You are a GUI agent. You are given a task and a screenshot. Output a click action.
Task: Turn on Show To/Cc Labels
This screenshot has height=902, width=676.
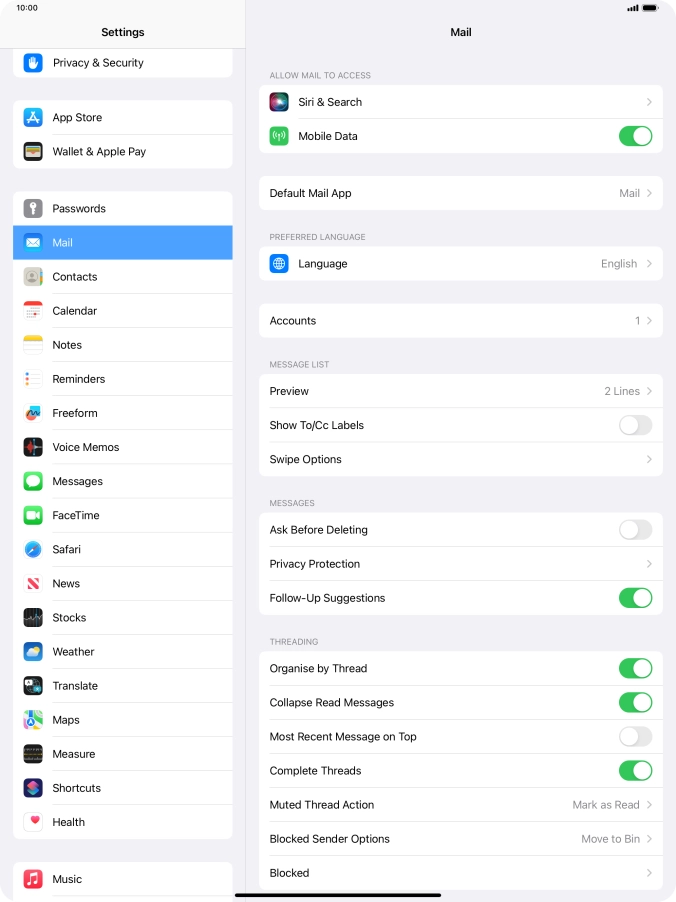tap(635, 425)
